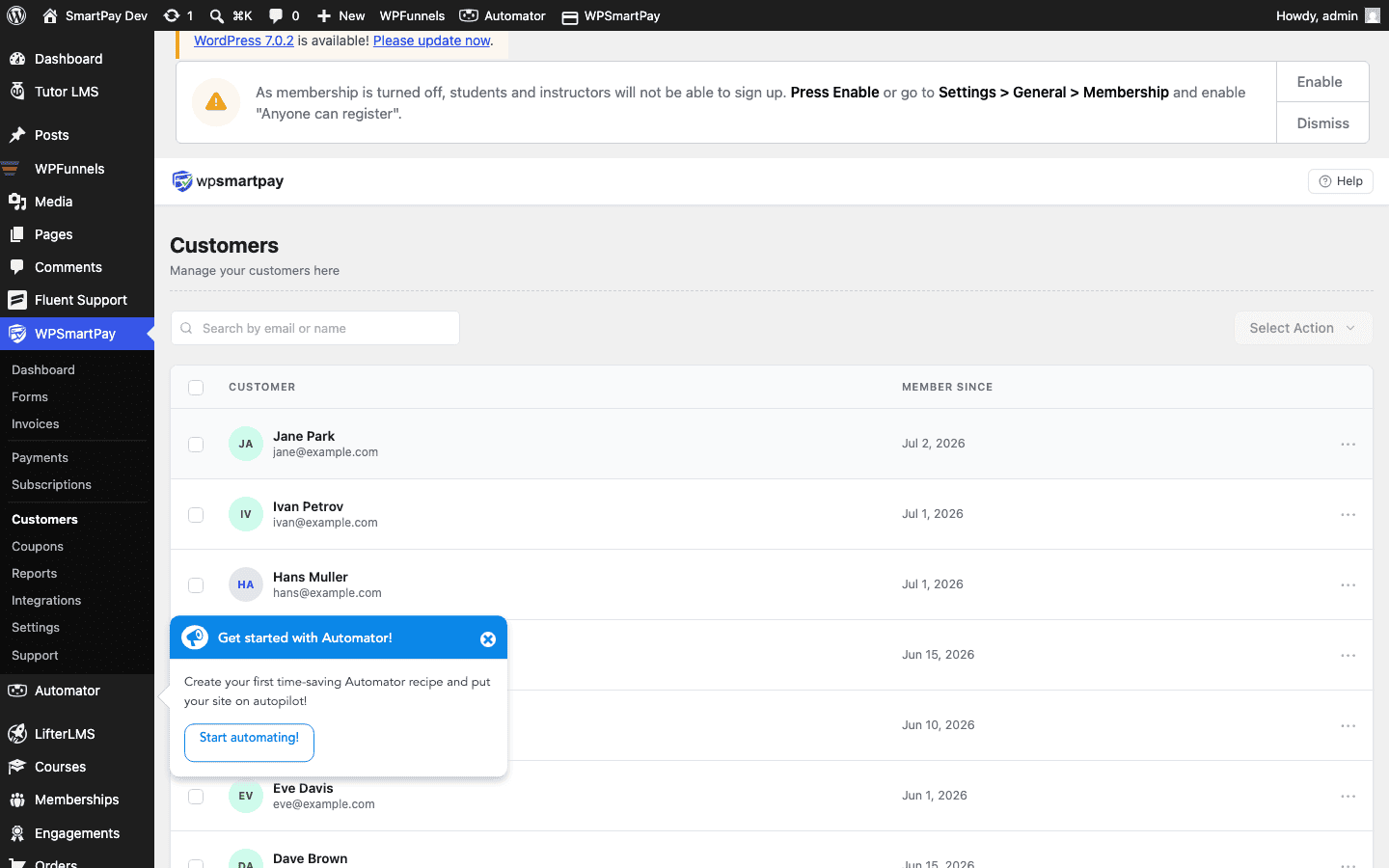Open the Forms submenu item
This screenshot has height=868, width=1389.
30,396
